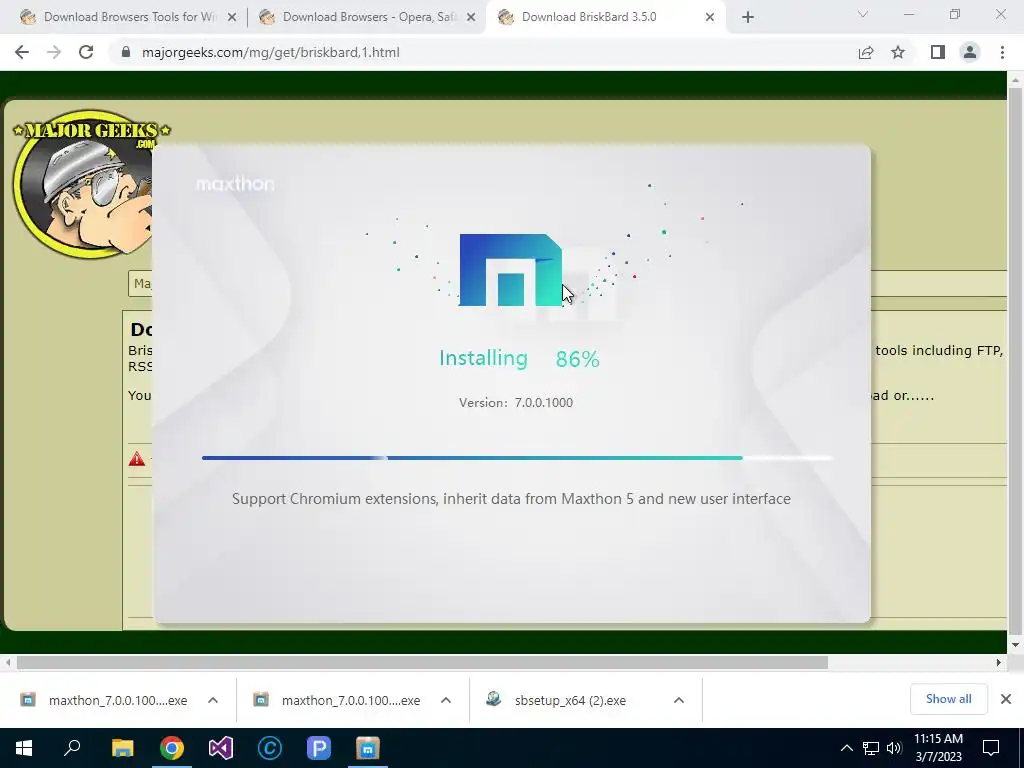Click the network tray icon
Screen dimensions: 1024x768
tap(871, 748)
